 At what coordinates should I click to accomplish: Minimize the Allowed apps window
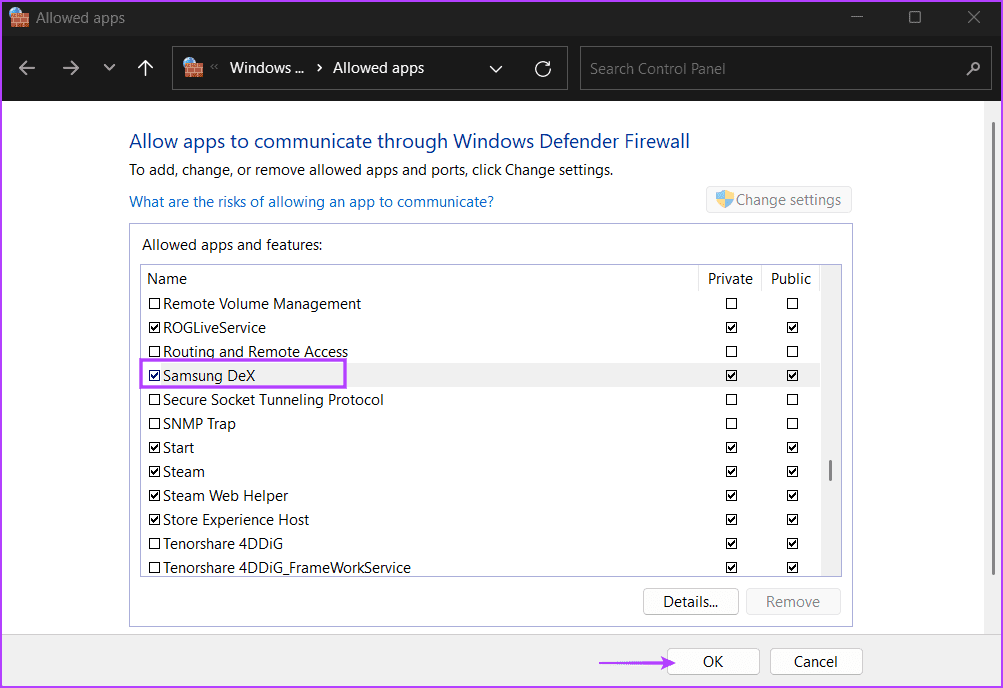[x=857, y=17]
